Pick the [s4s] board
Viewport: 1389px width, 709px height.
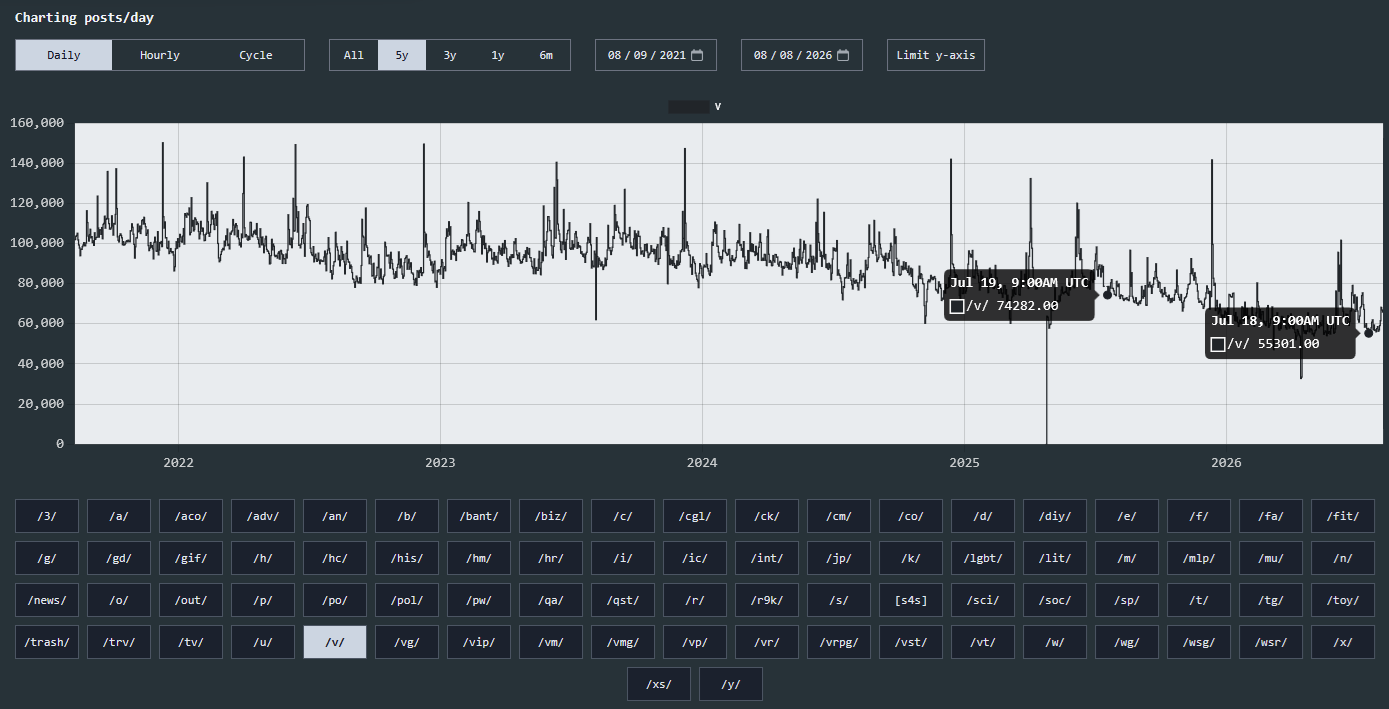click(911, 600)
